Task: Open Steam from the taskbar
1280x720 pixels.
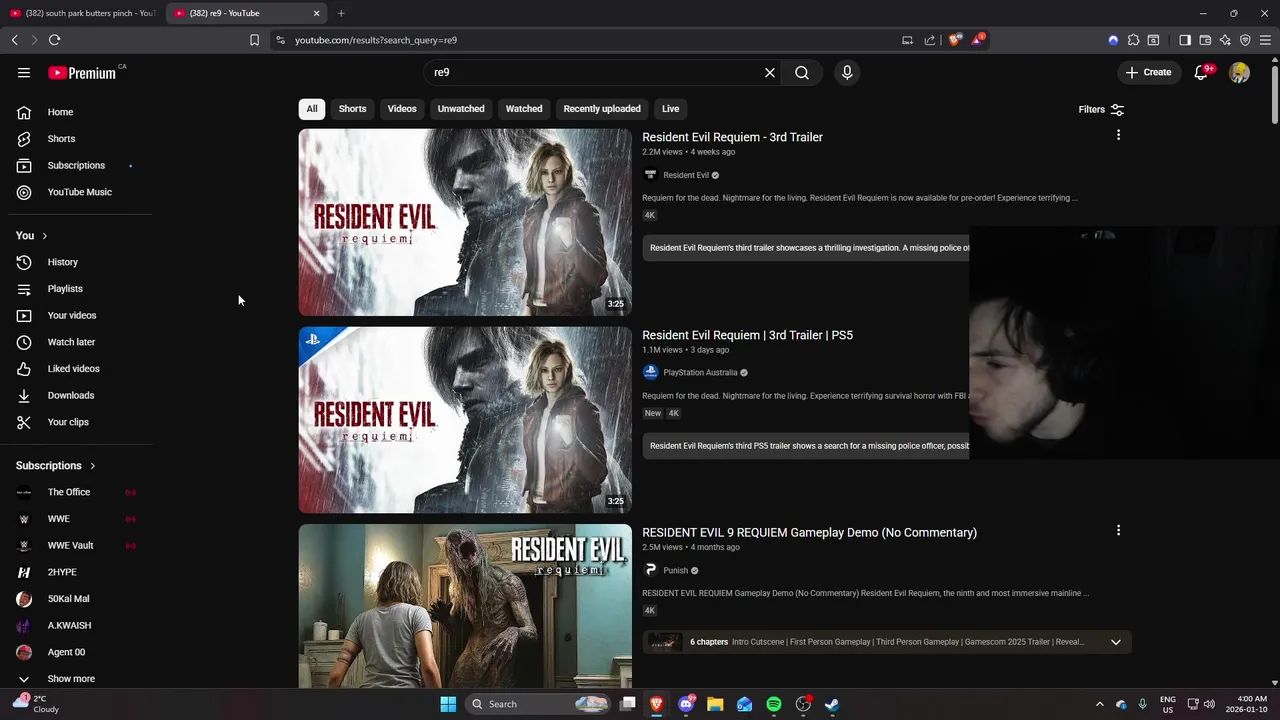Action: (832, 704)
